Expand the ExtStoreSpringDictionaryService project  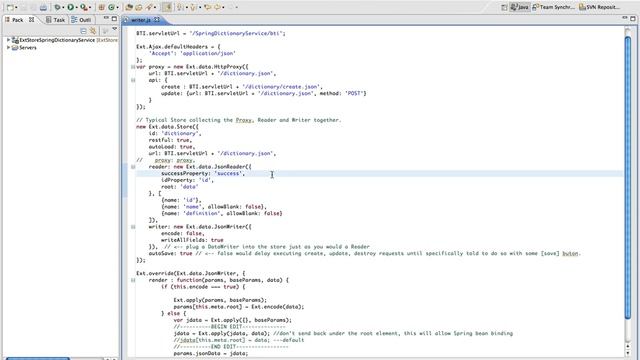coord(8,40)
